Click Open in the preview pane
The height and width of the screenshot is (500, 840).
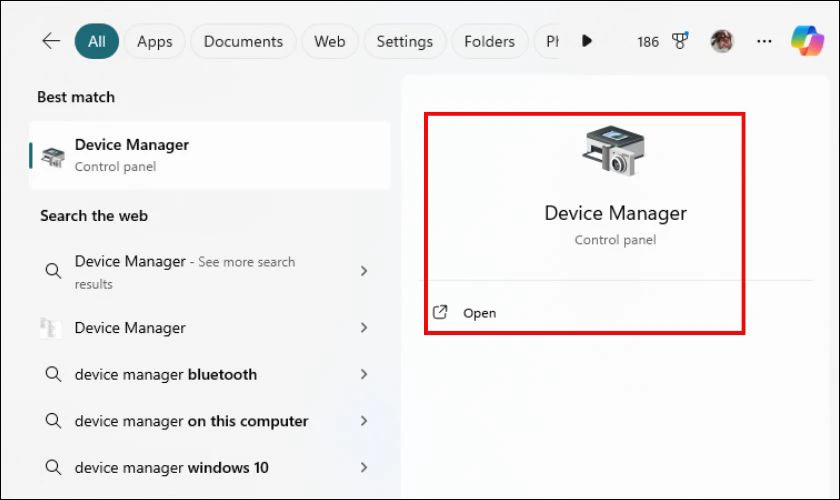pos(479,313)
